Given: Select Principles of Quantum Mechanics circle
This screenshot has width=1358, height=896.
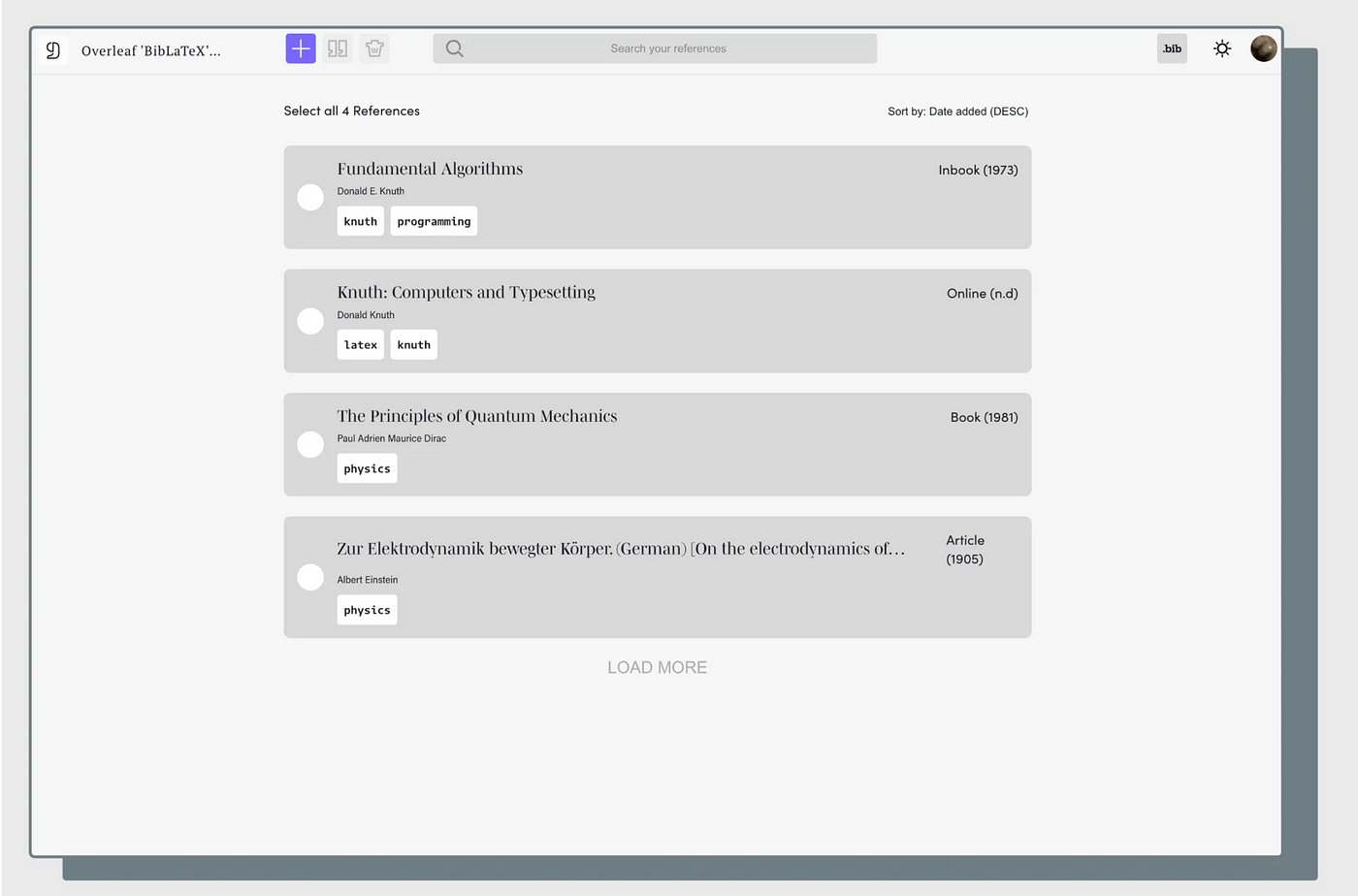Looking at the screenshot, I should pos(310,444).
